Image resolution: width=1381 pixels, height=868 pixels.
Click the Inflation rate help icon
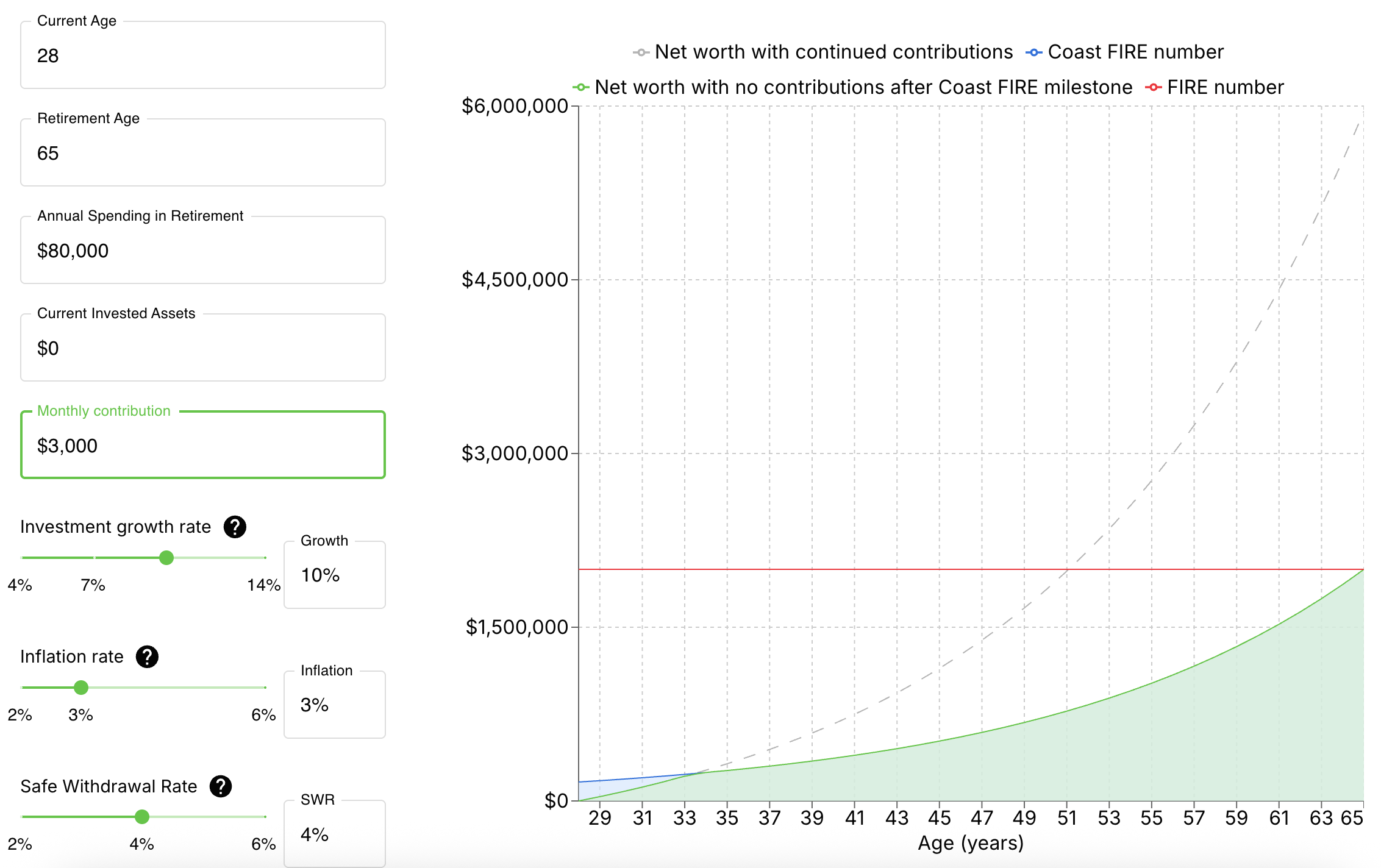click(147, 656)
